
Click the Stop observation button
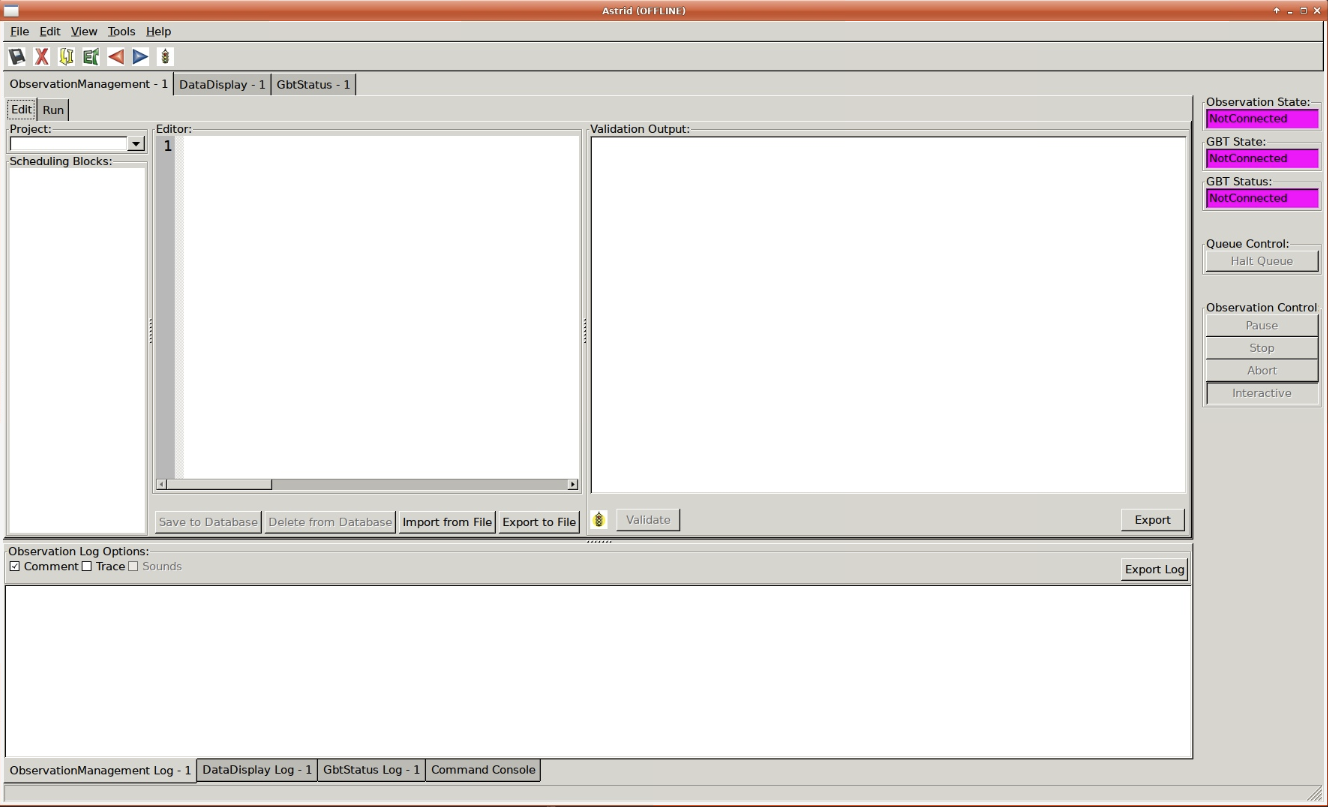[1262, 348]
